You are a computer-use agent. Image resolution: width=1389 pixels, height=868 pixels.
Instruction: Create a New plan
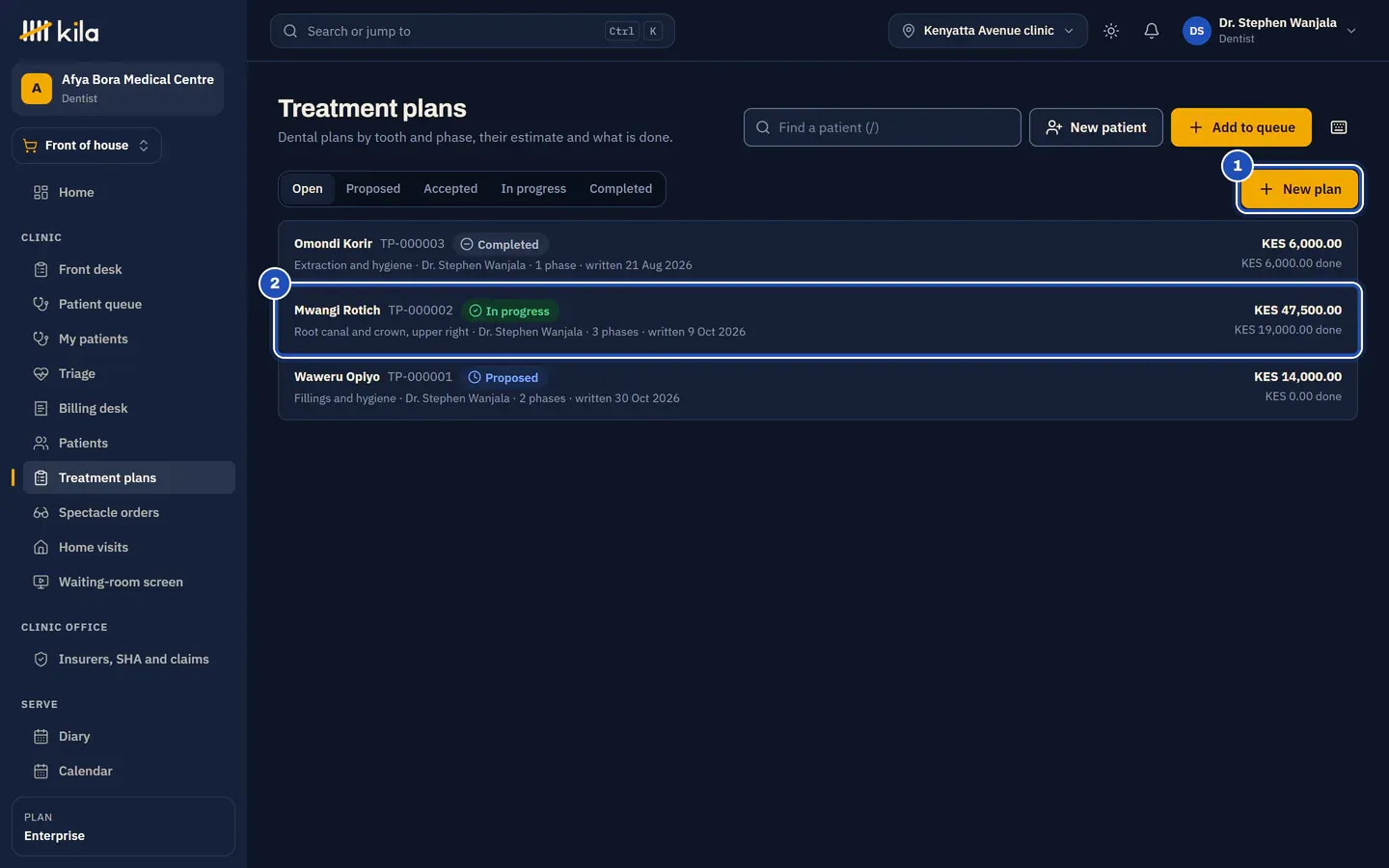(x=1299, y=189)
